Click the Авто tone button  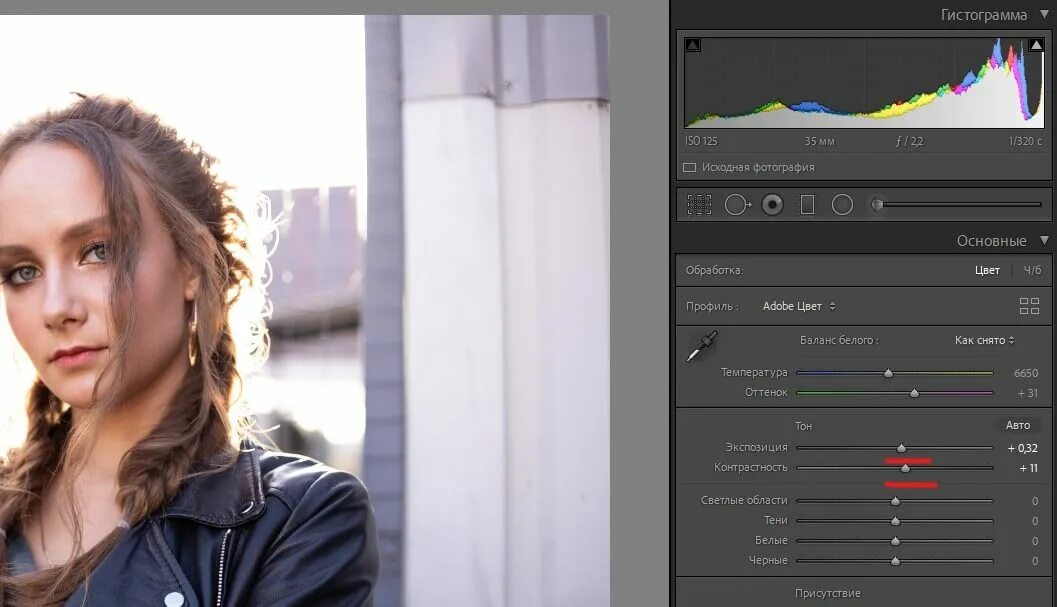pyautogui.click(x=1018, y=426)
